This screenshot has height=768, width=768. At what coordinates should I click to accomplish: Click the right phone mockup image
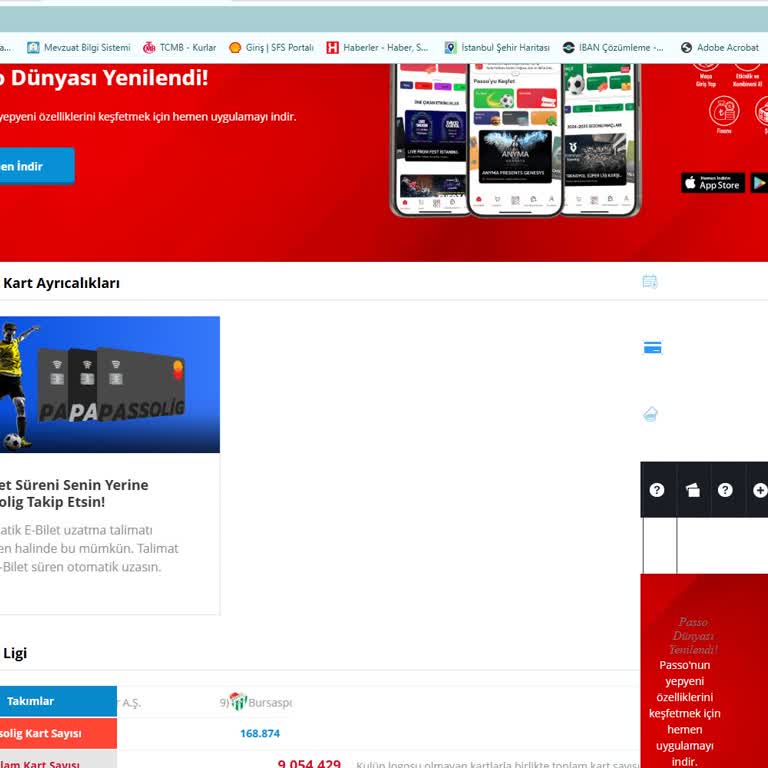(600, 140)
